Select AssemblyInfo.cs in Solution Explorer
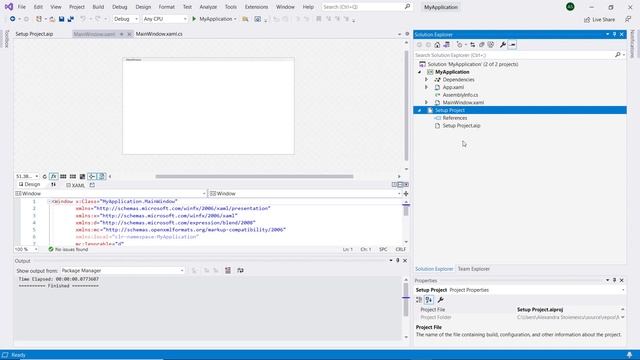The image size is (640, 360). click(460, 95)
